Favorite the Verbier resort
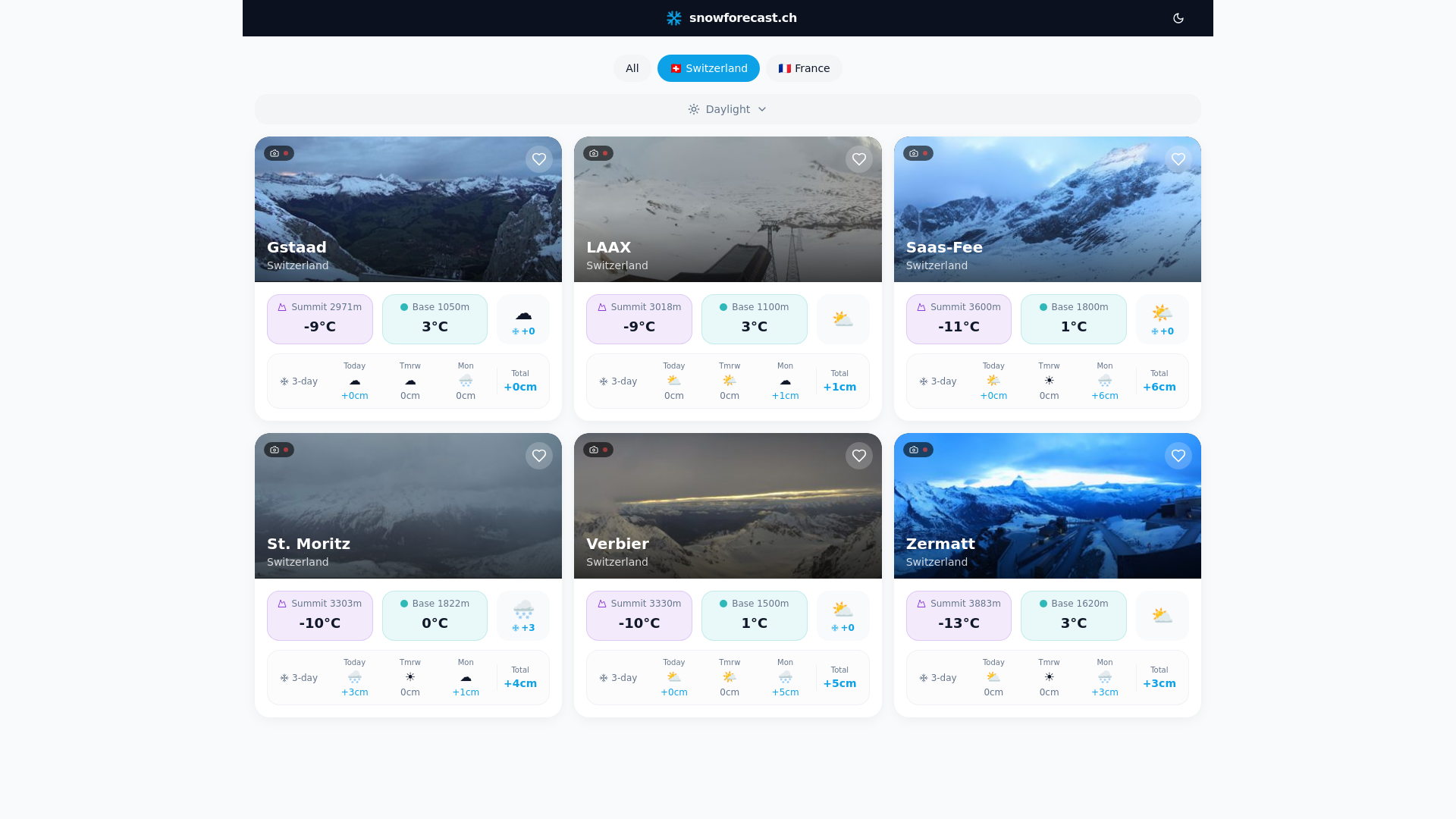Screen dimensions: 1456x819 point(859,456)
